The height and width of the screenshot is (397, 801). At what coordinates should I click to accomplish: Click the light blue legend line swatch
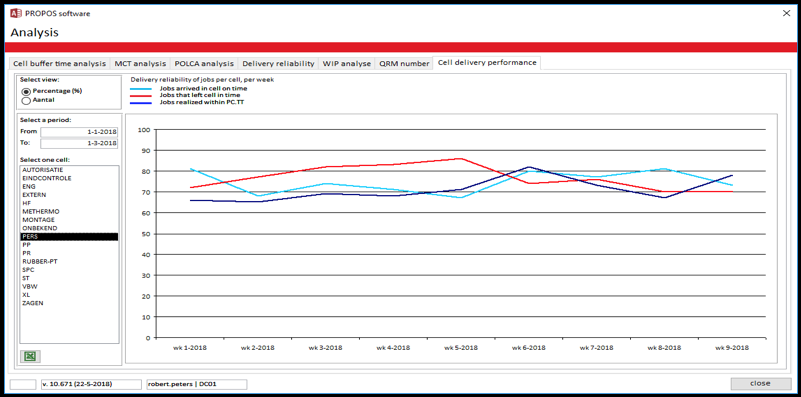tap(142, 88)
